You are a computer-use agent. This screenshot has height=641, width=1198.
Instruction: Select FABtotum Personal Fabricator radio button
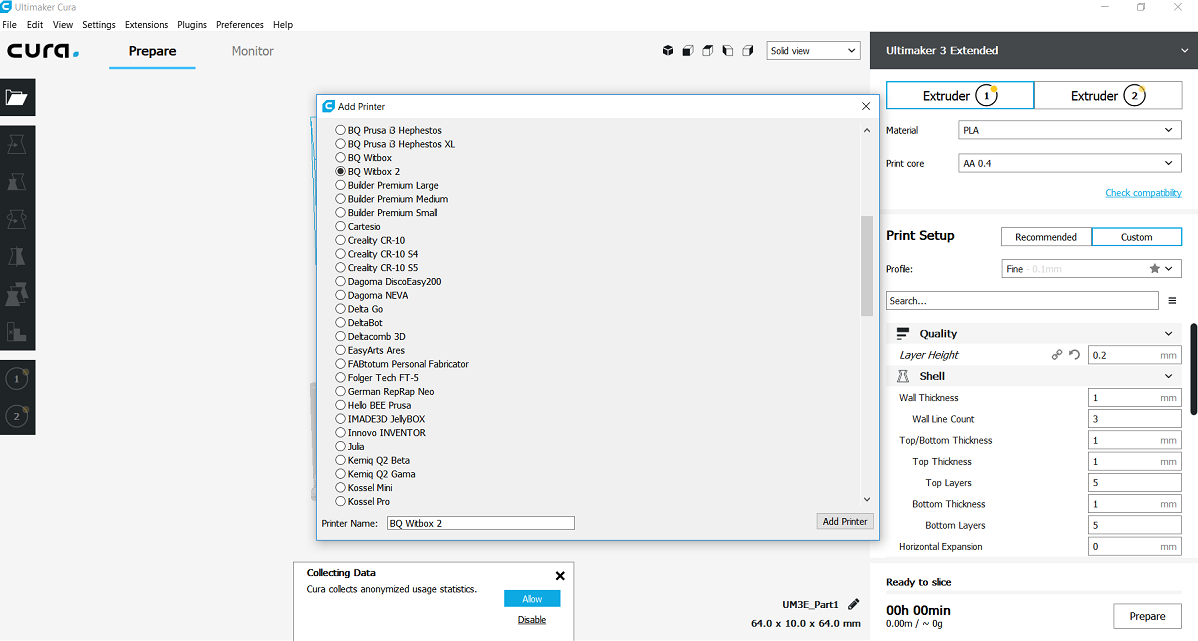click(340, 364)
